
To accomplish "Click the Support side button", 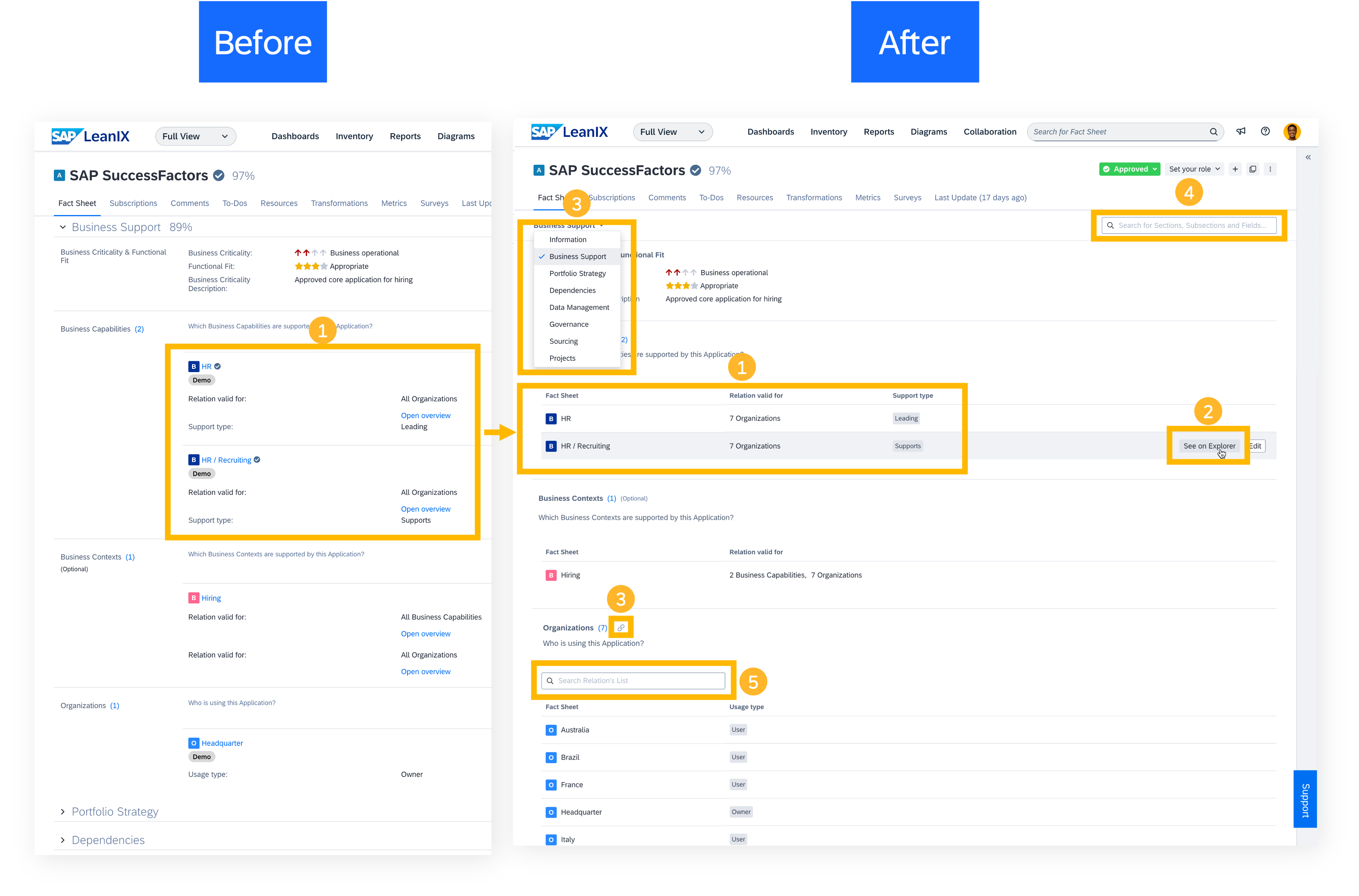I will tap(1305, 799).
